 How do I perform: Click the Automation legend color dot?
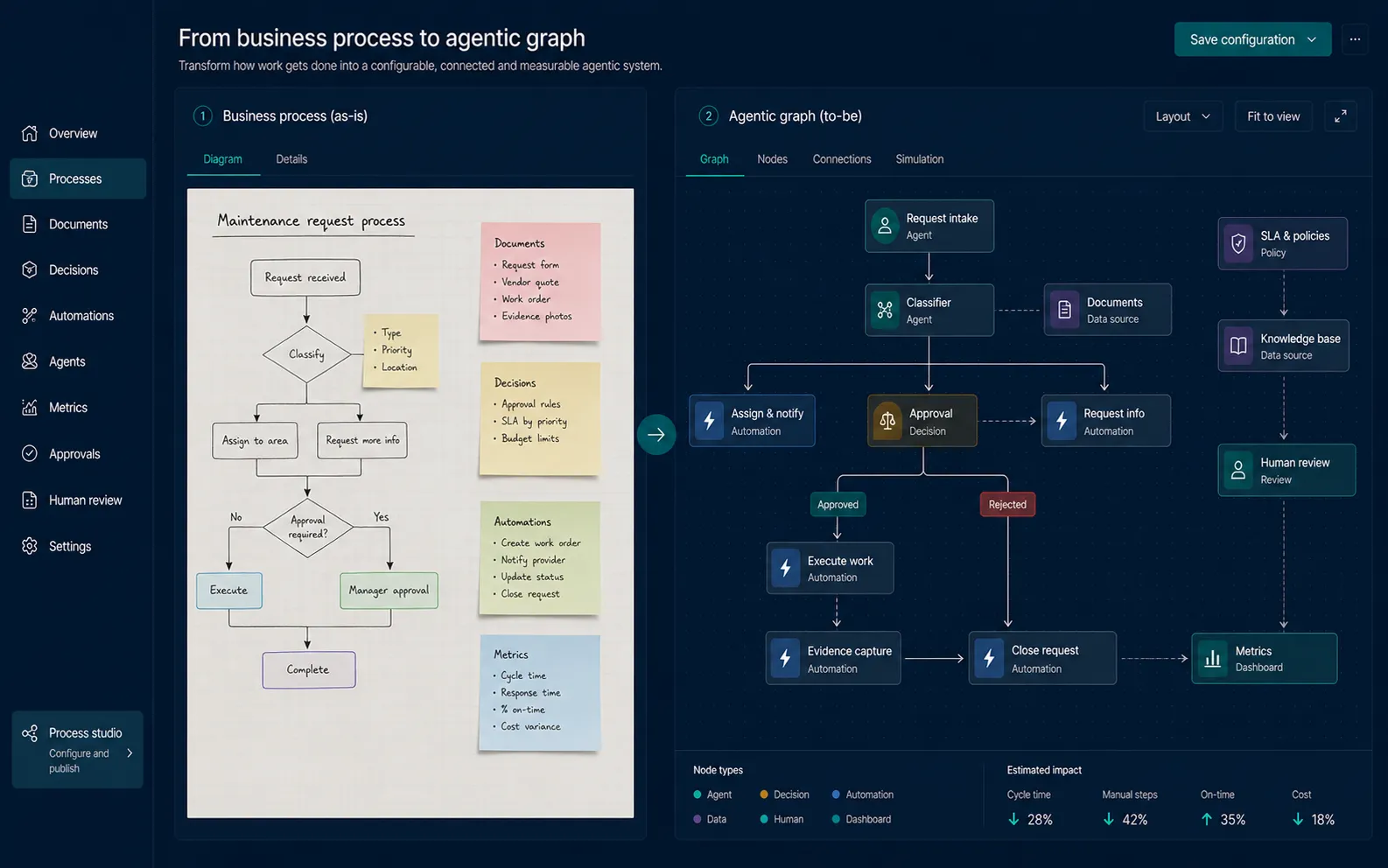(836, 794)
